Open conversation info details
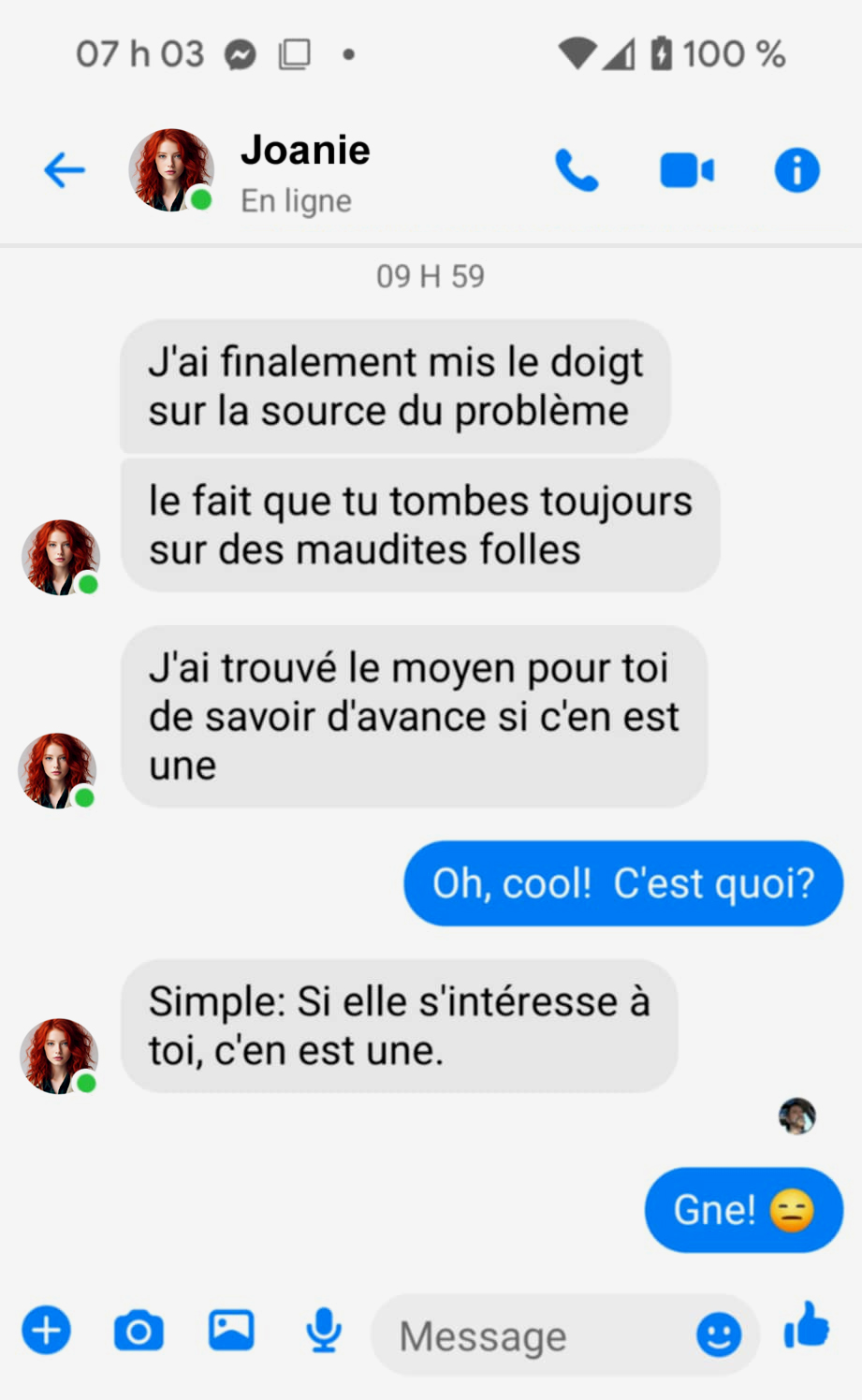Screen dimensions: 862x1400 point(796,170)
